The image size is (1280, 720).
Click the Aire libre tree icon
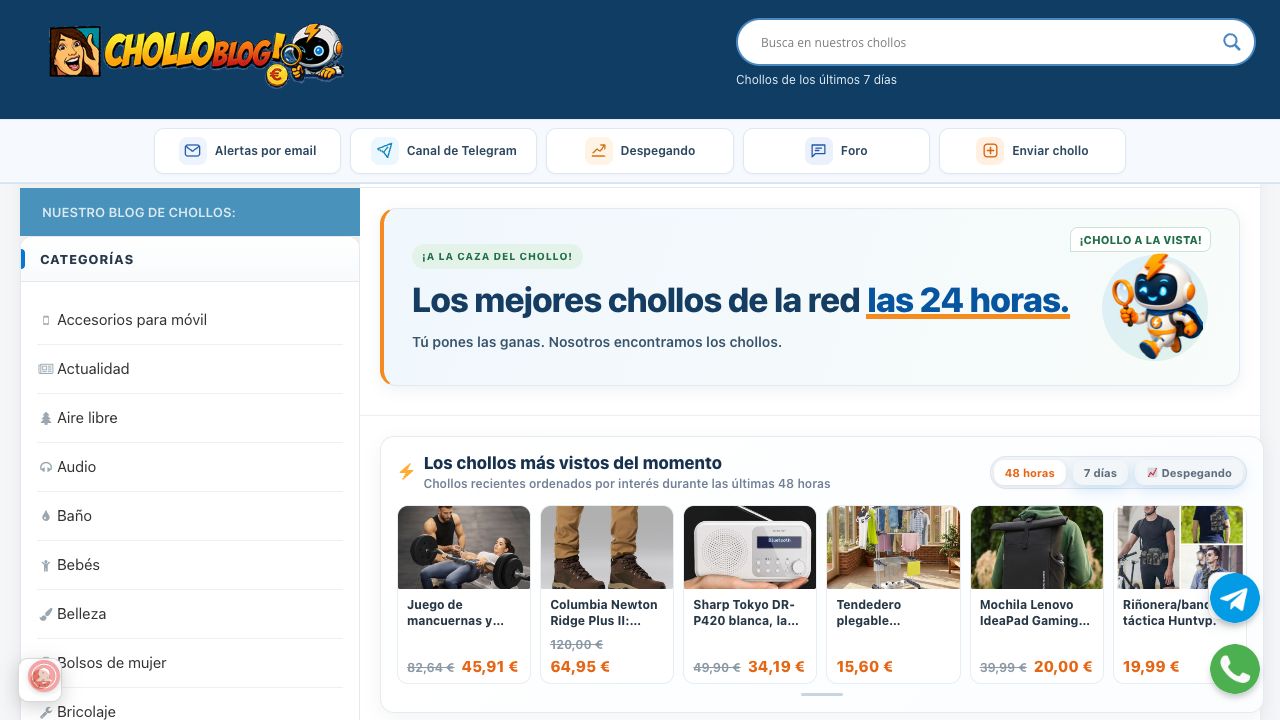[46, 419]
